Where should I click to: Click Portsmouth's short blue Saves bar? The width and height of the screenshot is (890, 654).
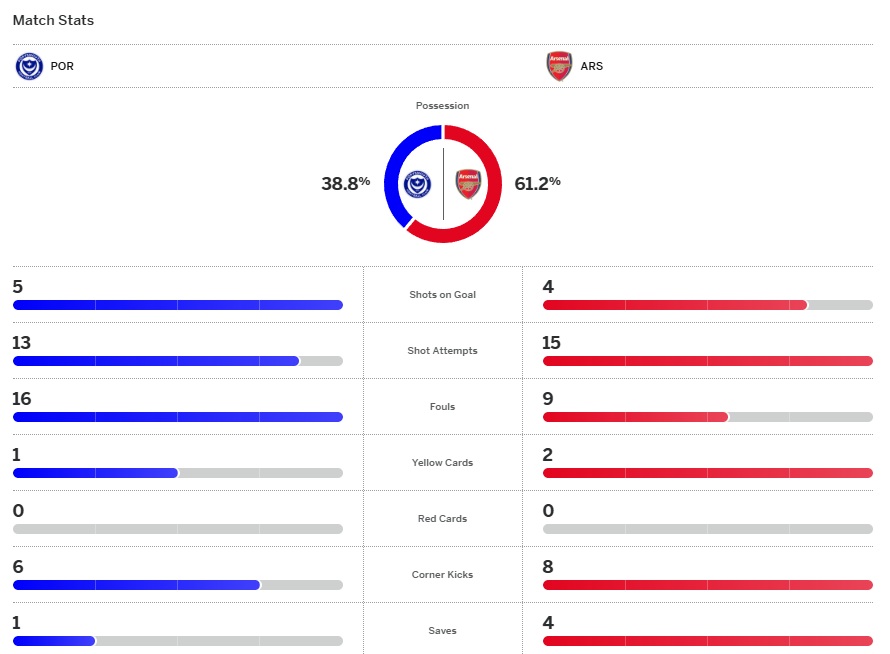(x=54, y=641)
